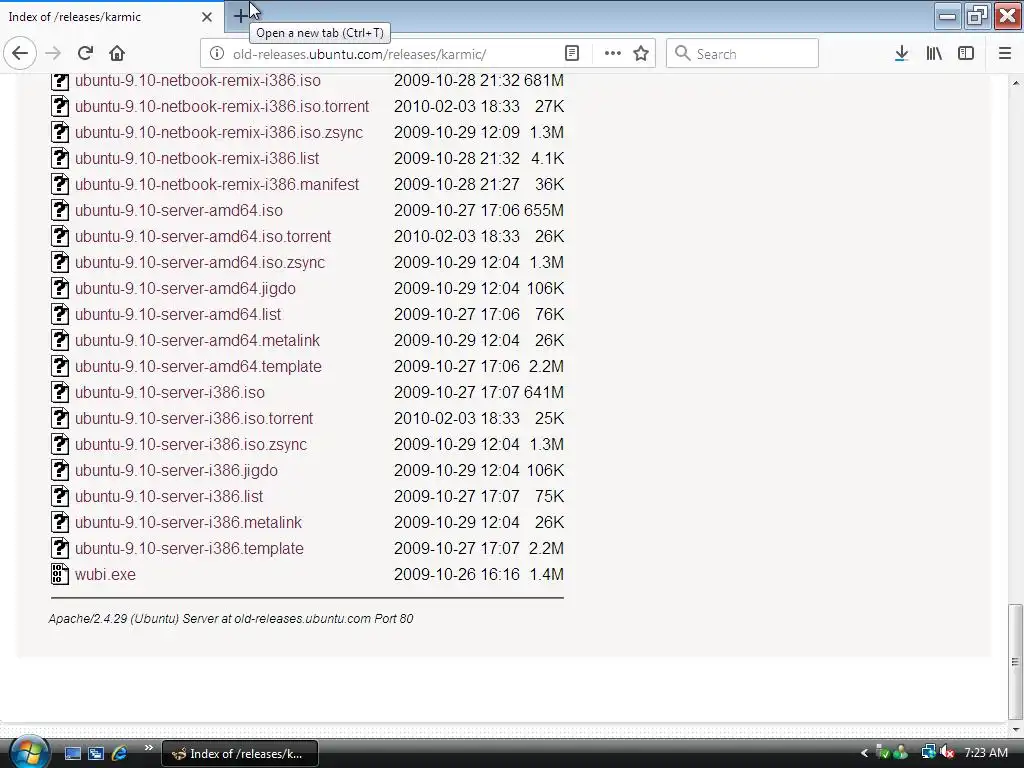Go to the Firefox home page
The width and height of the screenshot is (1024, 768).
(x=117, y=54)
